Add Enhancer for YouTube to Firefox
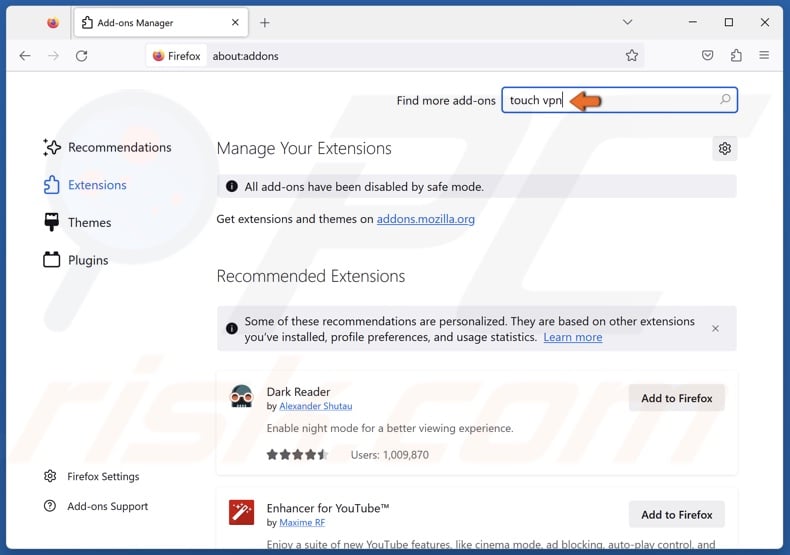 [676, 514]
